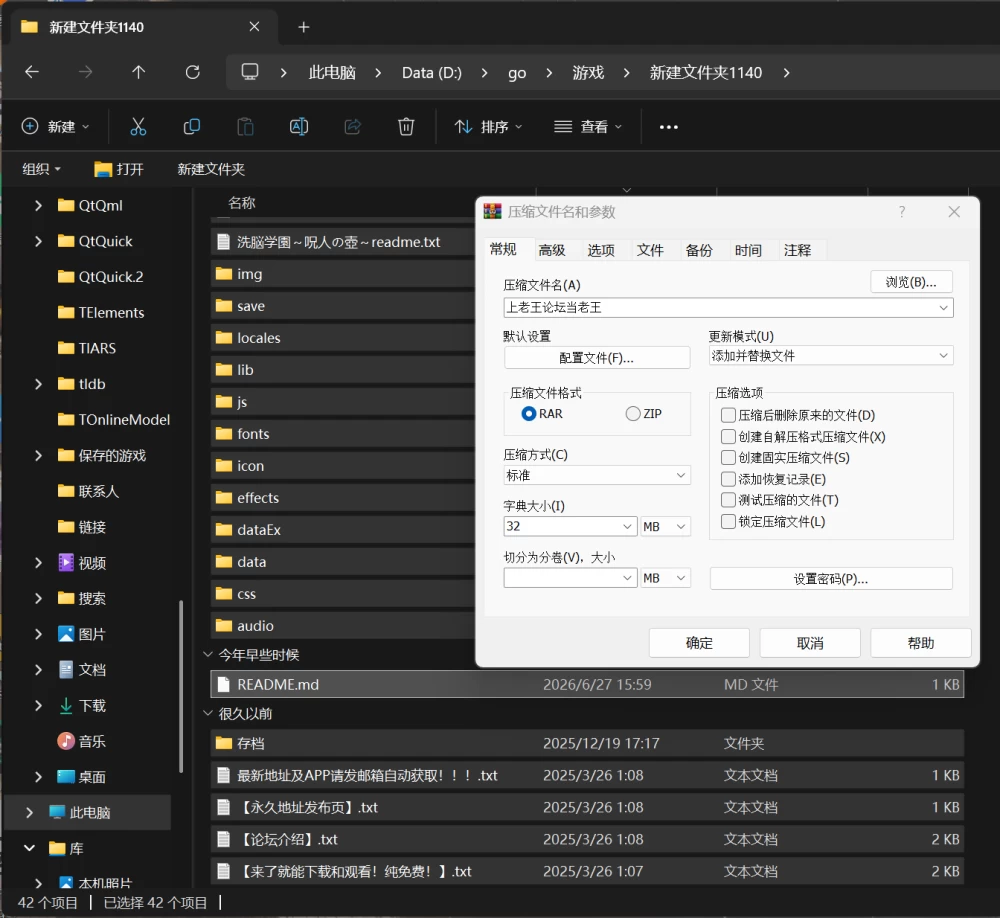Open the 更新模式 dropdown
This screenshot has width=1000, height=918.
(x=831, y=355)
